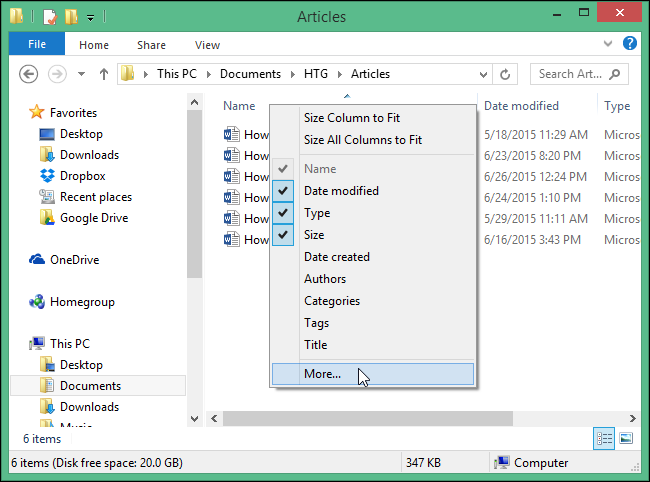Click the horizontal scrollbar right arrow
The image size is (650, 482).
click(633, 418)
